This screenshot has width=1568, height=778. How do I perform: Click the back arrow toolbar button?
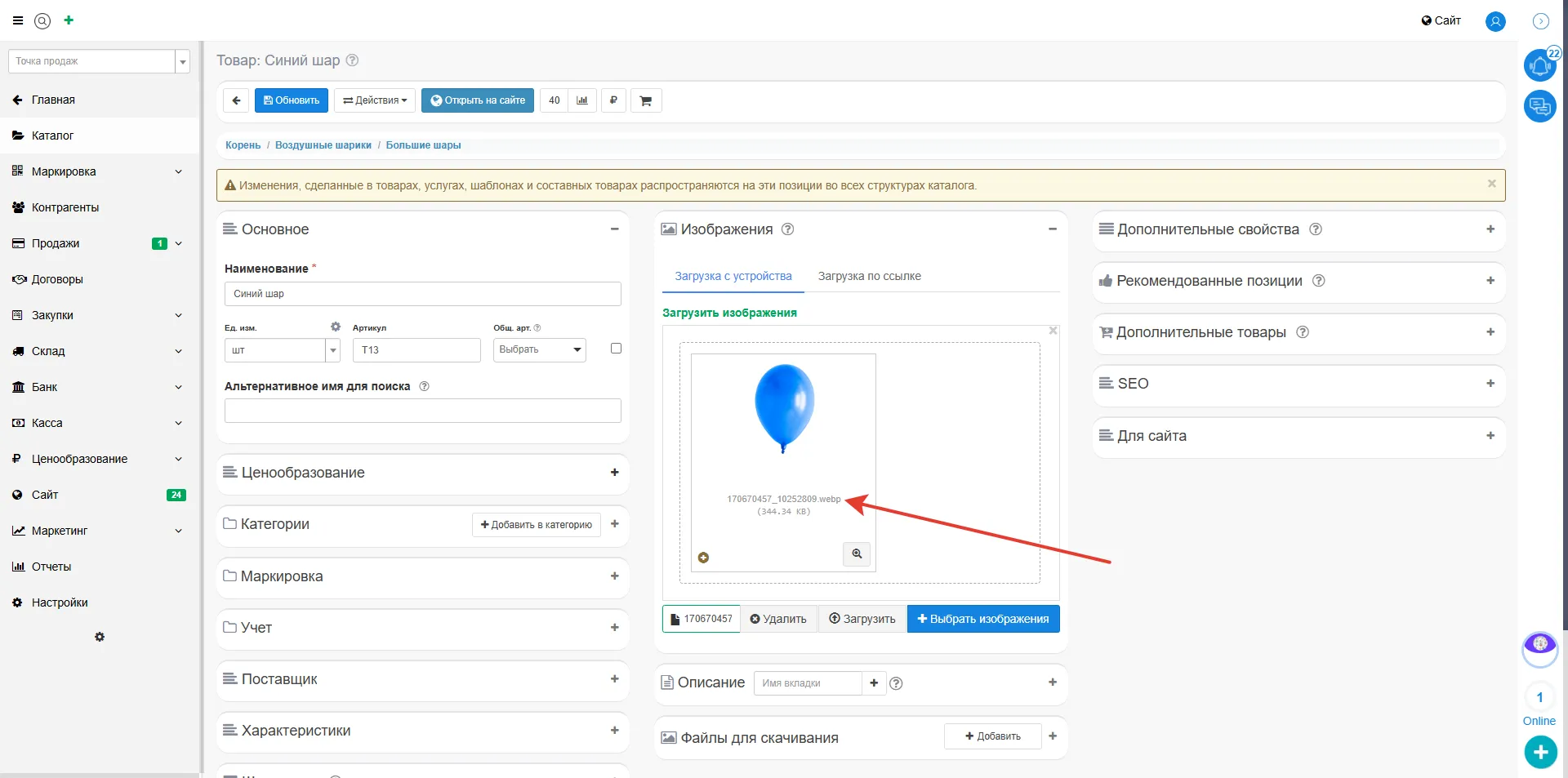click(236, 100)
